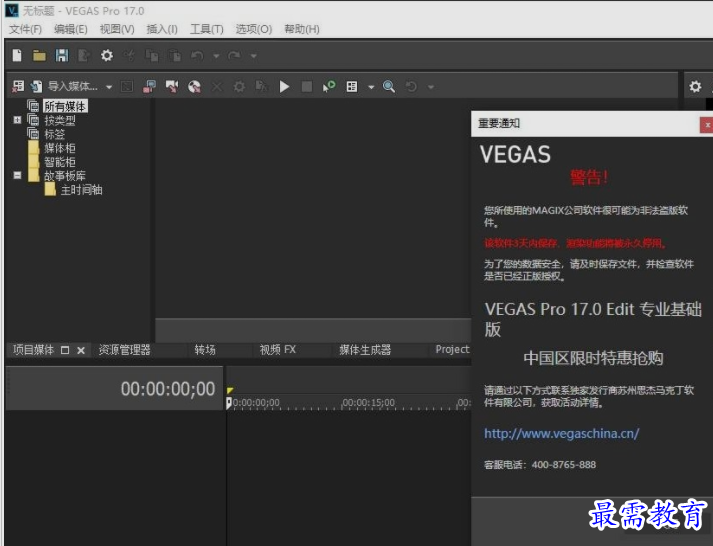Click the Search media magnifier icon
Viewport: 713px width, 546px height.
[x=389, y=86]
